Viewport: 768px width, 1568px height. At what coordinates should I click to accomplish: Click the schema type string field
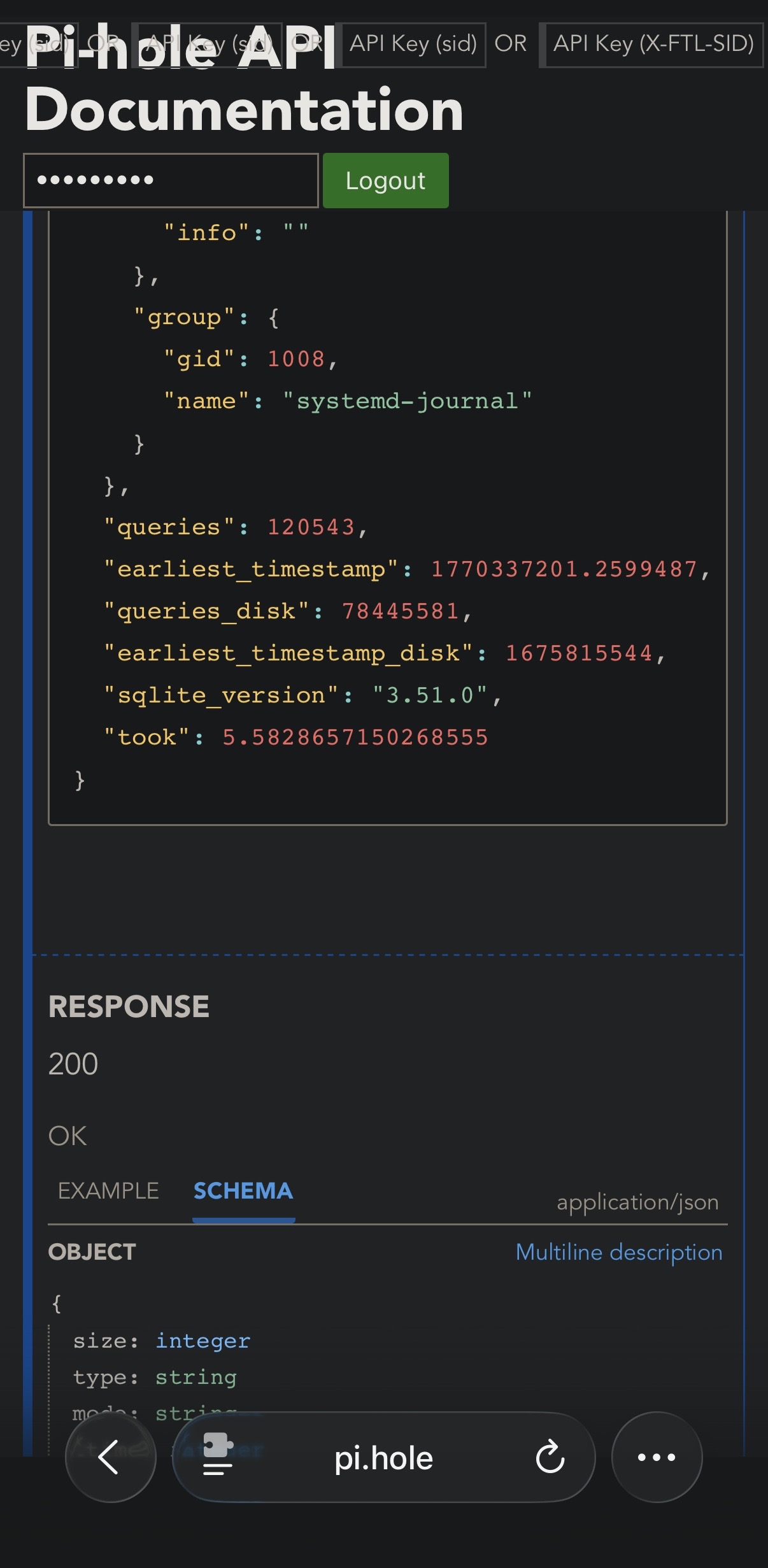(x=196, y=1378)
